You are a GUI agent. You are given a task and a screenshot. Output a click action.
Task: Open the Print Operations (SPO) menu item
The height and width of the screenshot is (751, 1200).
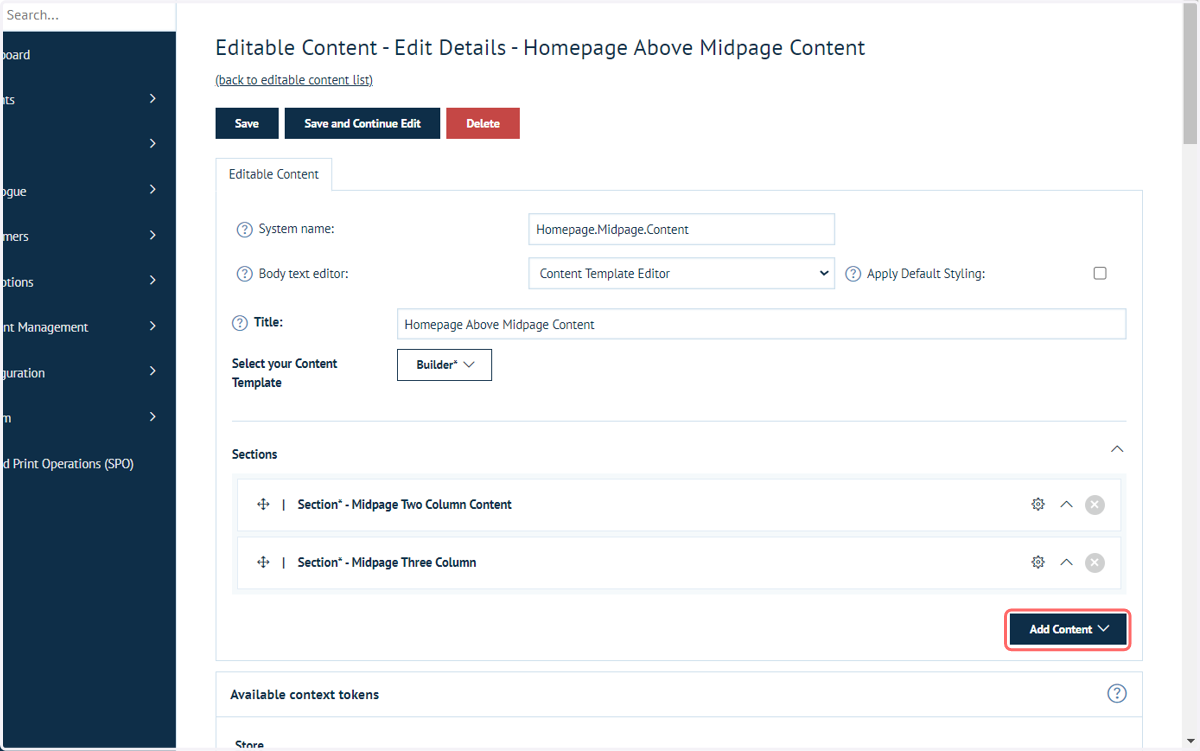pos(67,464)
